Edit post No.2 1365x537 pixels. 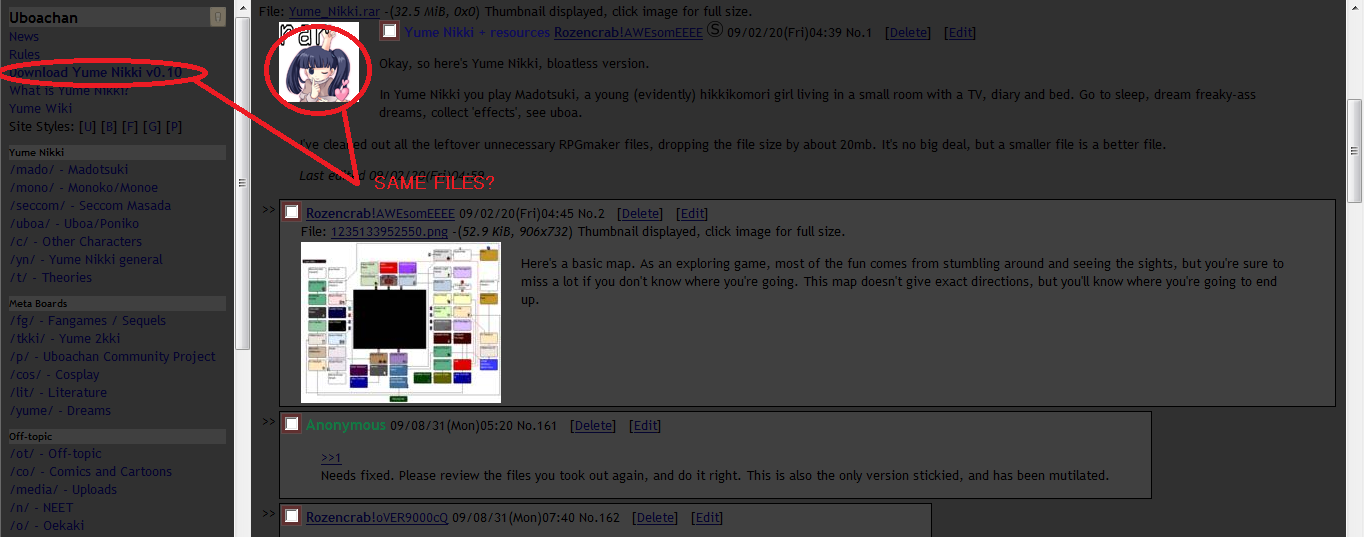pos(692,214)
